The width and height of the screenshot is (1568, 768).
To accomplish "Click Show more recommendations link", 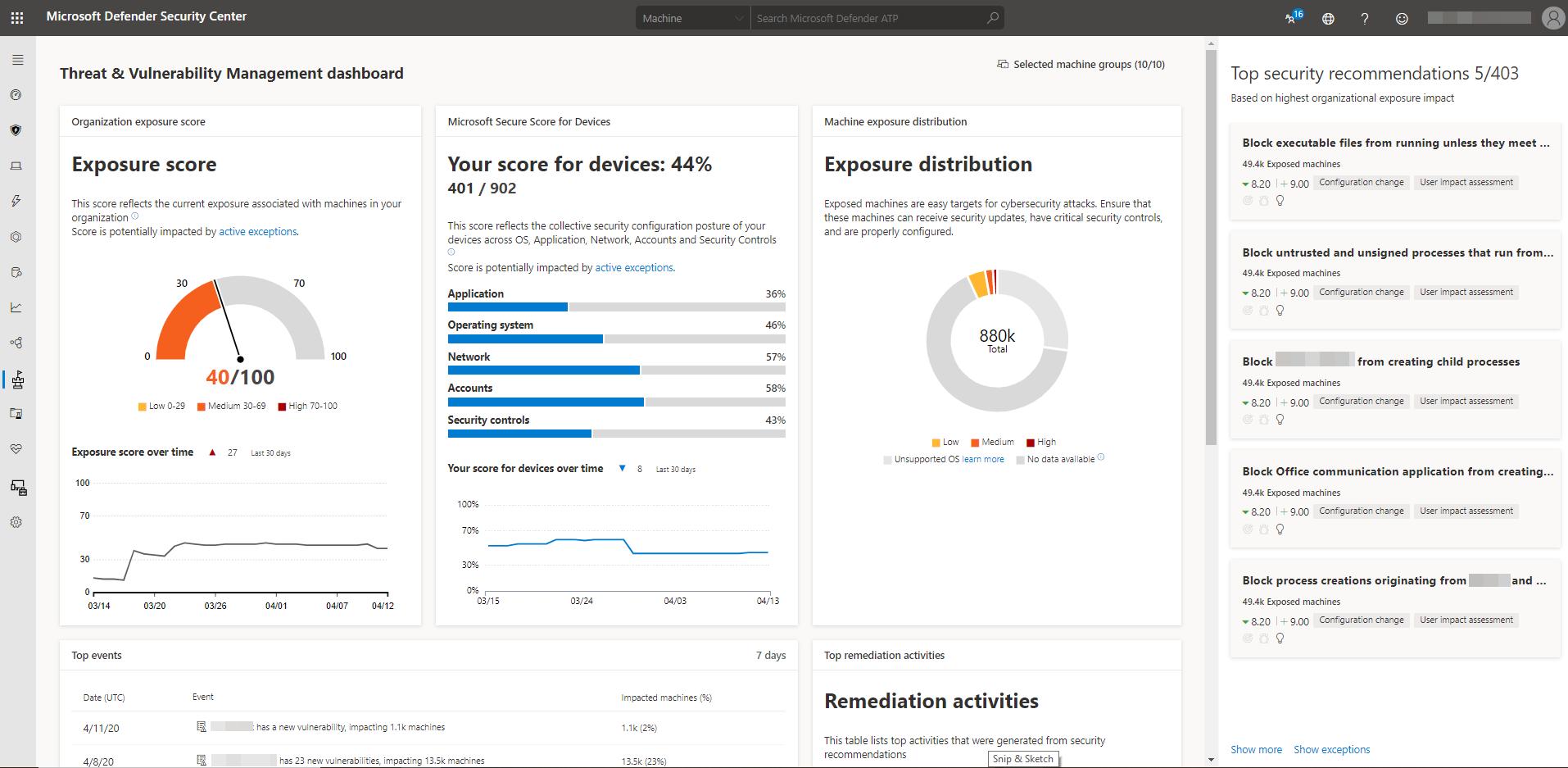I will pos(1256,750).
